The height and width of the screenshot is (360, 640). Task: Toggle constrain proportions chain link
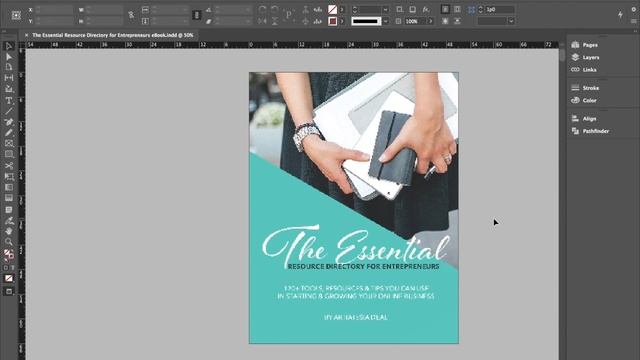(131, 15)
